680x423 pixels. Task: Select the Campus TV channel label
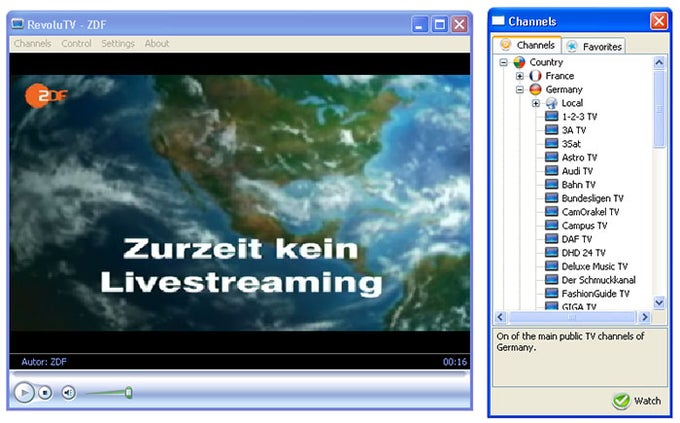tap(584, 226)
